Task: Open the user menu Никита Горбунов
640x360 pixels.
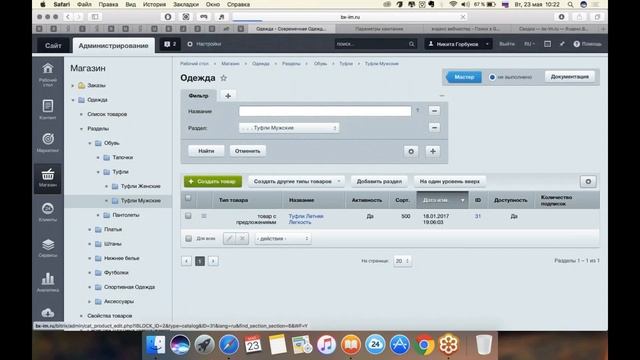Action: (458, 44)
